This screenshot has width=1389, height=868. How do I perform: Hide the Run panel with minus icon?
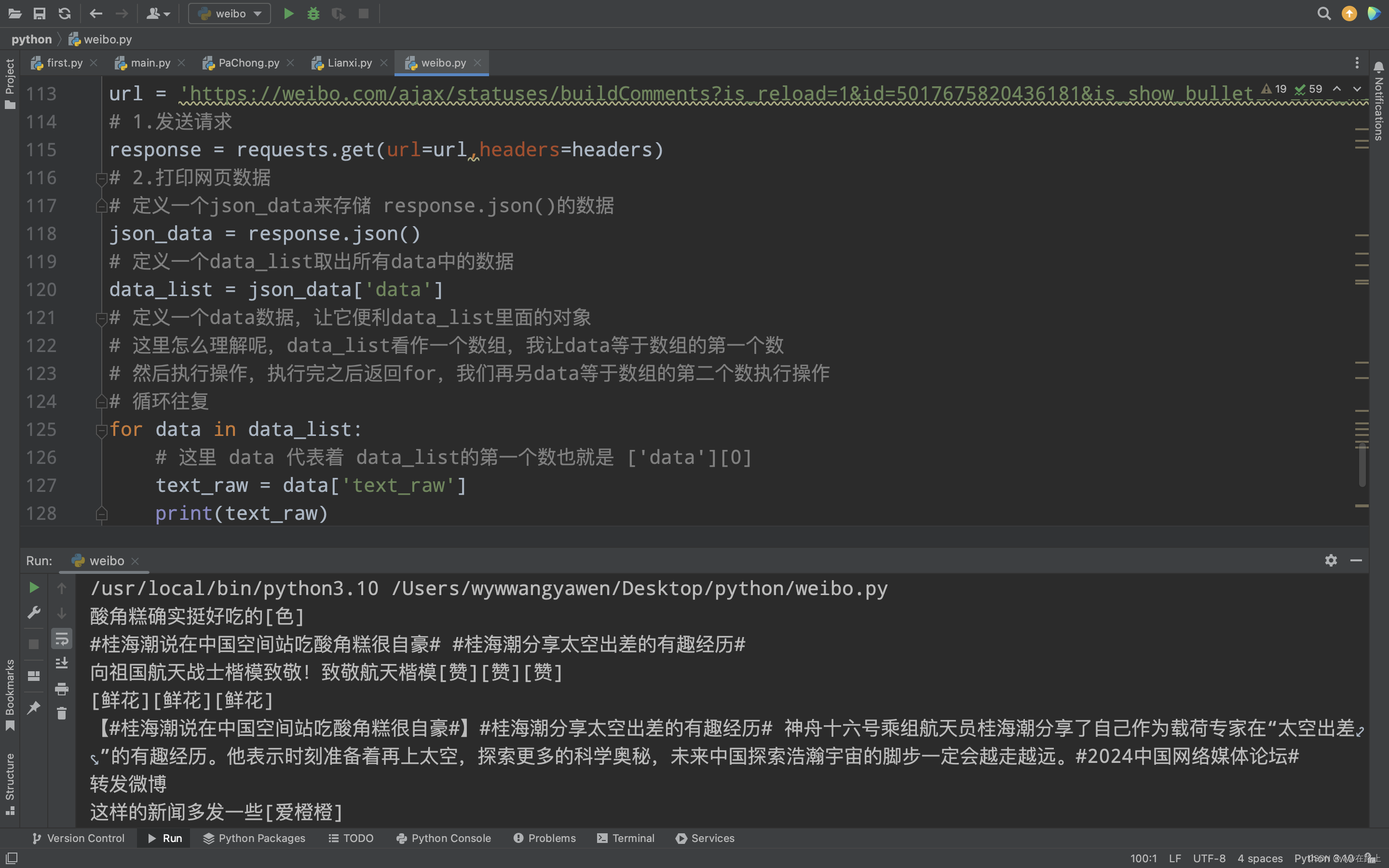pyautogui.click(x=1356, y=560)
